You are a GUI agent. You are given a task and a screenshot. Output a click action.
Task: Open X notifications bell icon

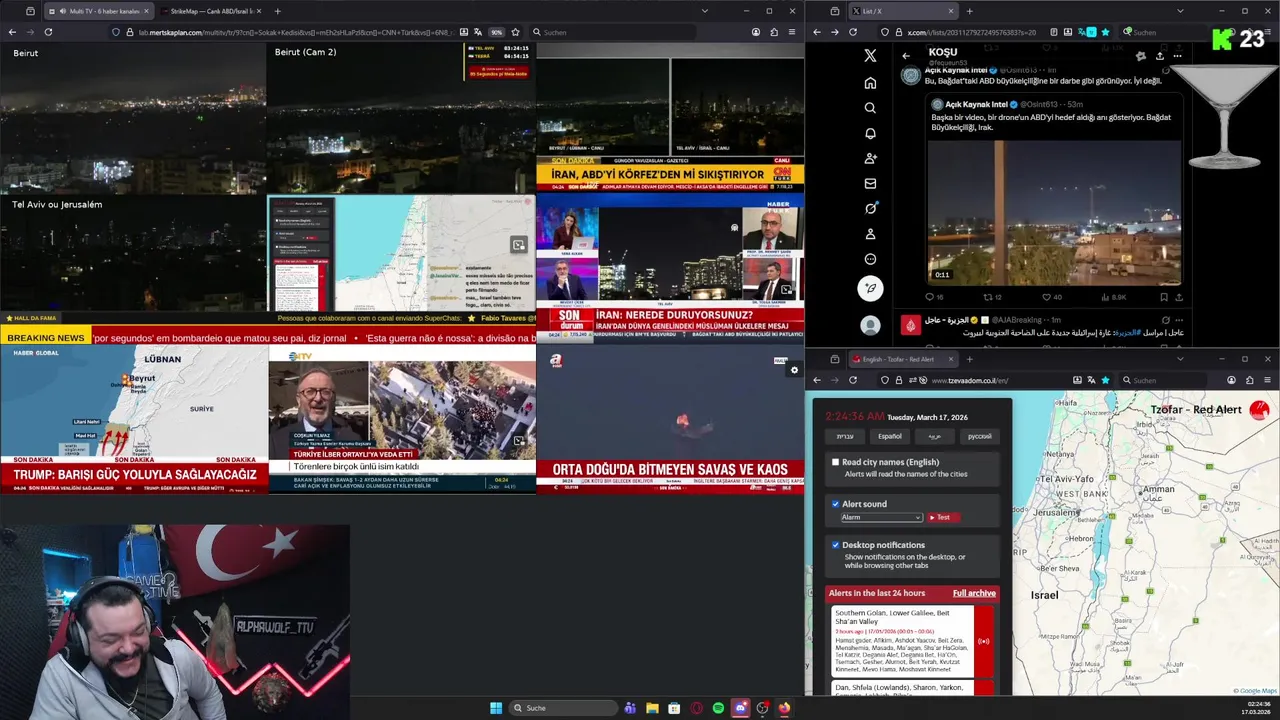tap(870, 133)
